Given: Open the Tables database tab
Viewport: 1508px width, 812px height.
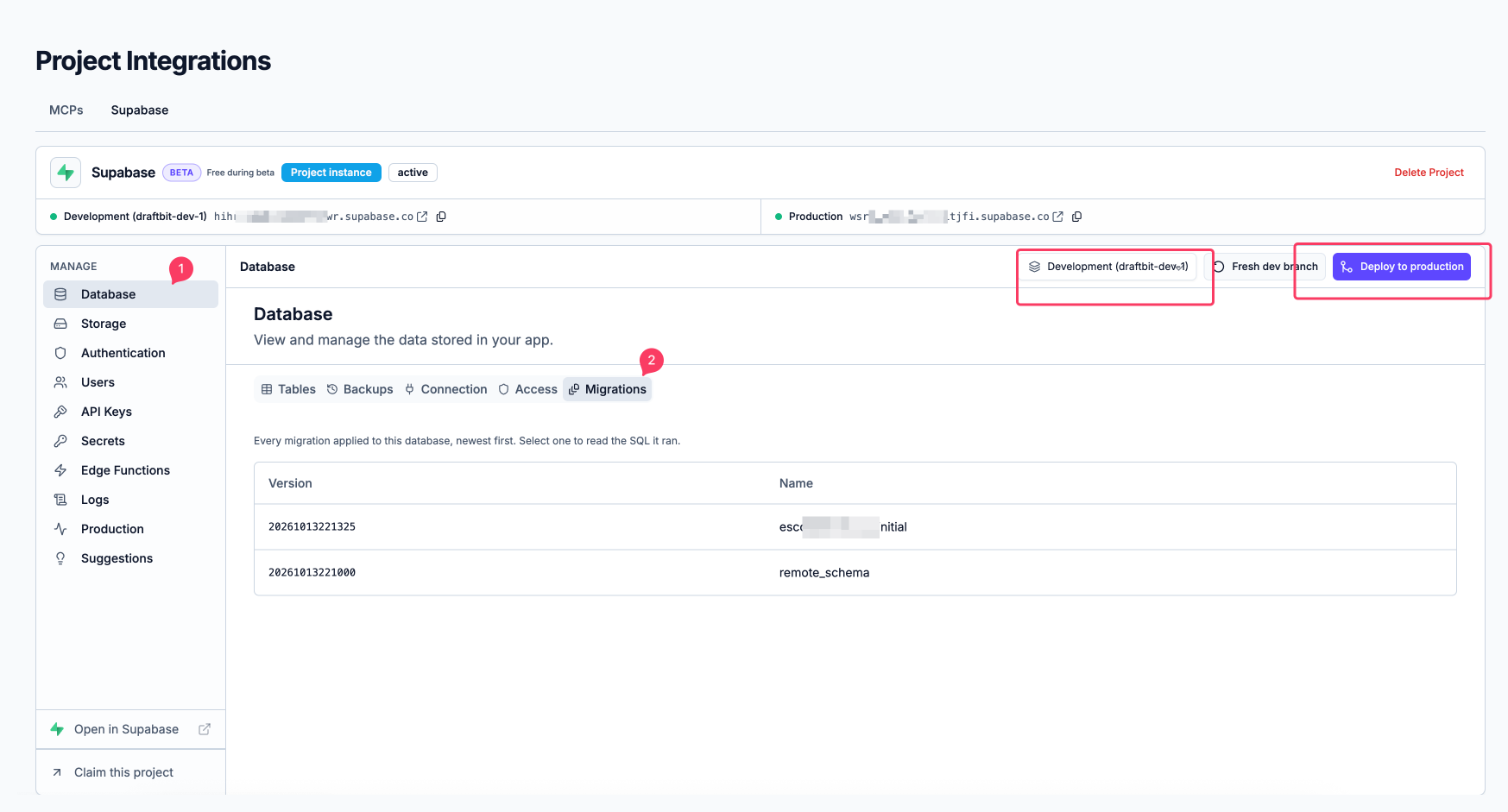Looking at the screenshot, I should coord(288,389).
